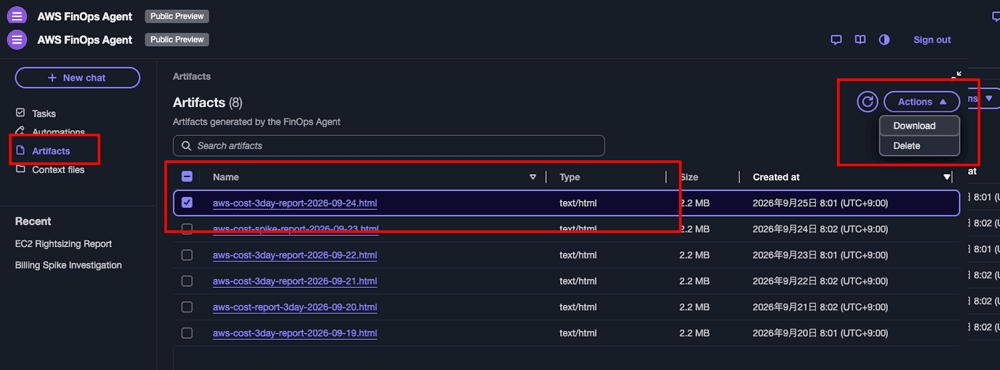Click the Type column header
Image resolution: width=1000 pixels, height=370 pixels.
click(x=570, y=177)
